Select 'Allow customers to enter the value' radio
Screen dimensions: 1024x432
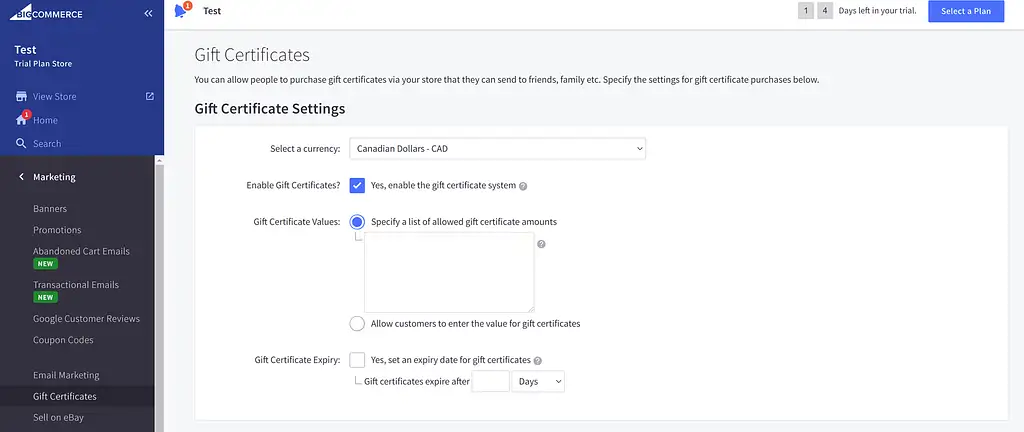357,323
